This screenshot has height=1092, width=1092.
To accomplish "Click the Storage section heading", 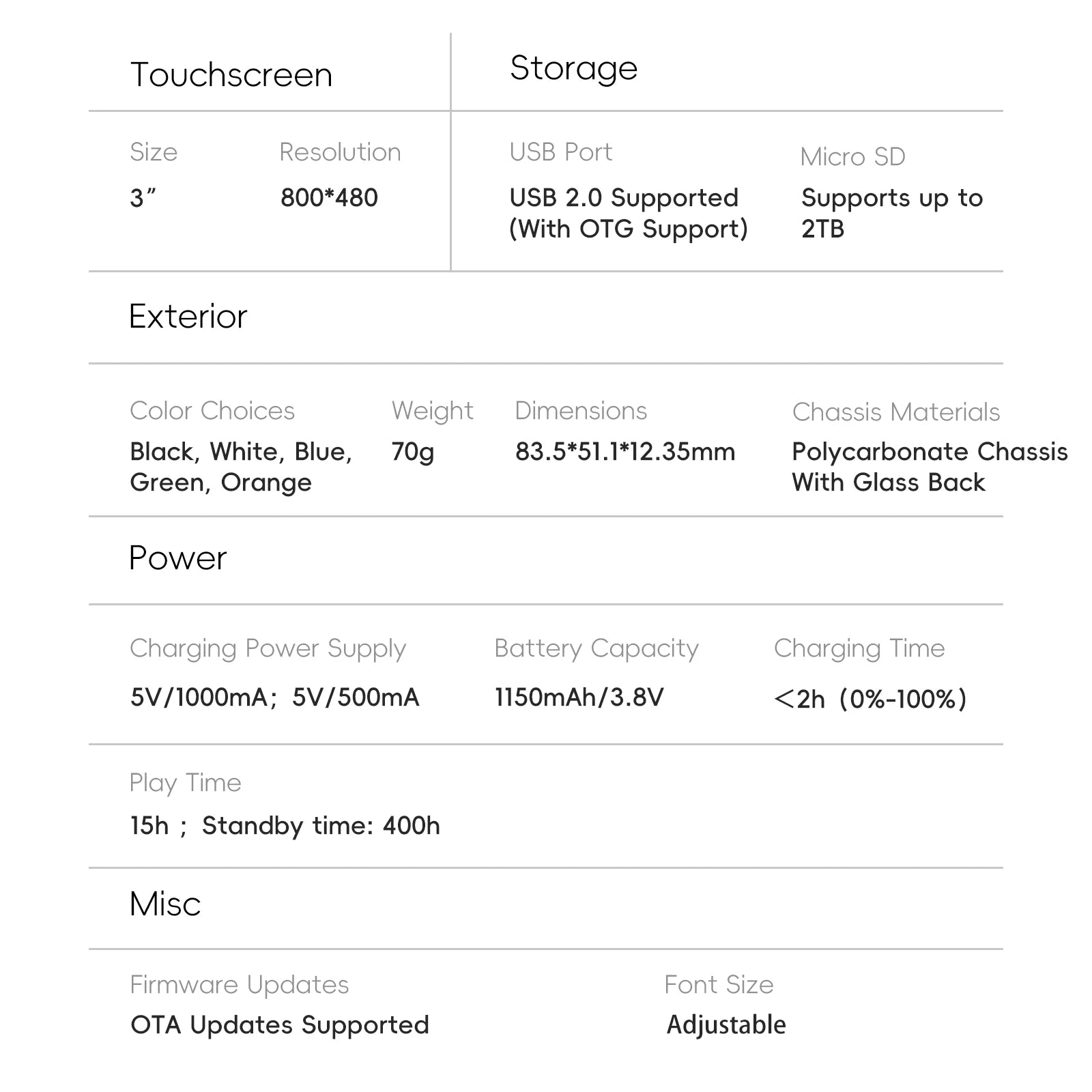I will point(573,68).
